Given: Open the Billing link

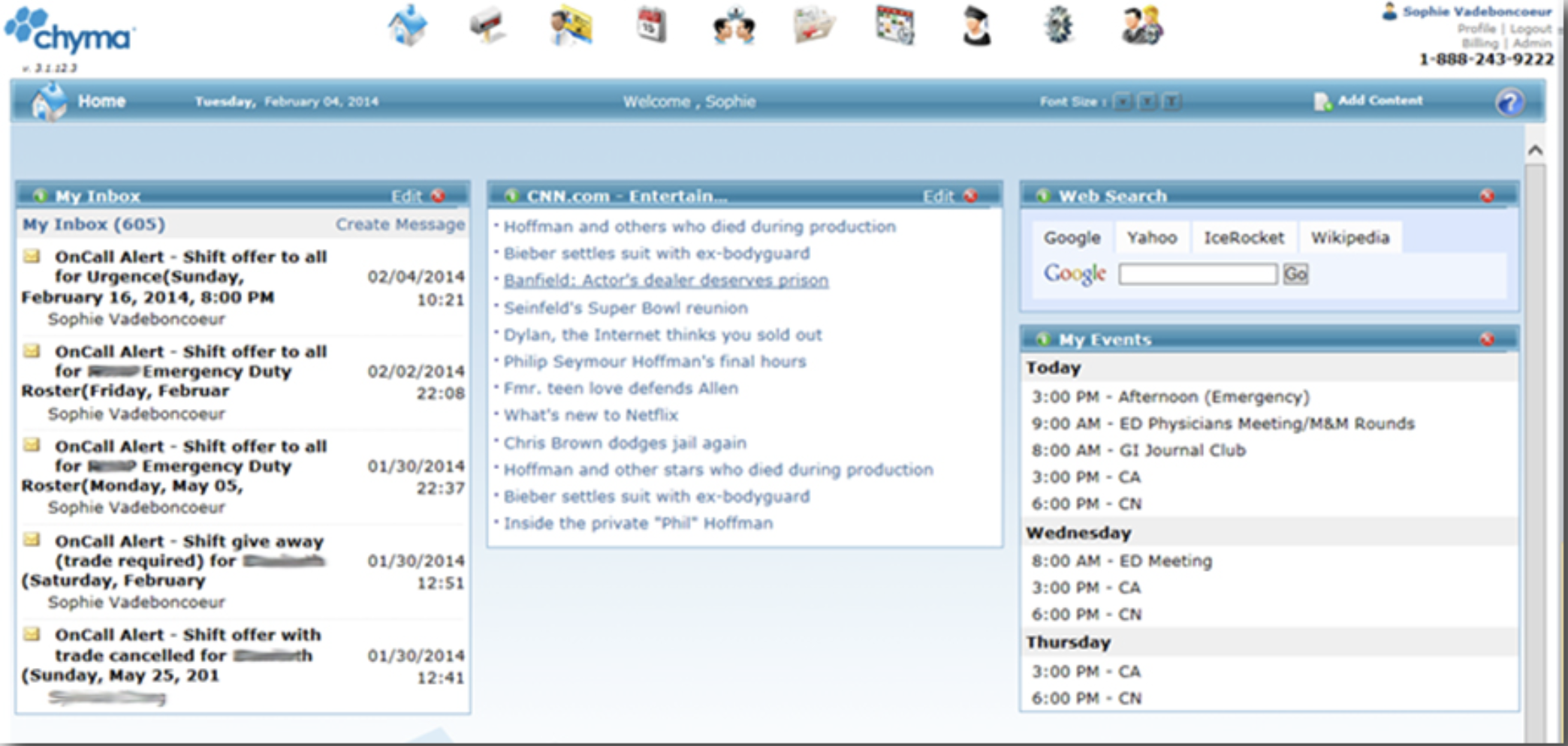Looking at the screenshot, I should coord(1480,44).
